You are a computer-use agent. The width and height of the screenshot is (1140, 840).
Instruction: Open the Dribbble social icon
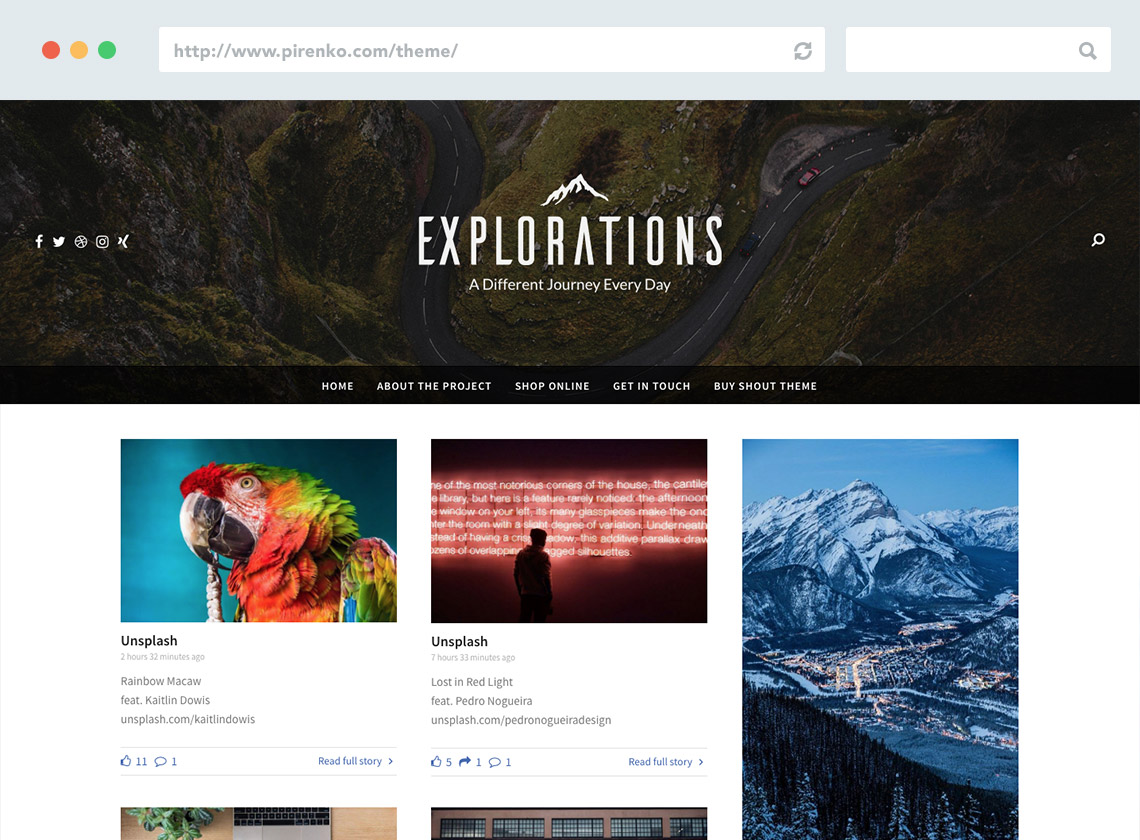point(81,241)
